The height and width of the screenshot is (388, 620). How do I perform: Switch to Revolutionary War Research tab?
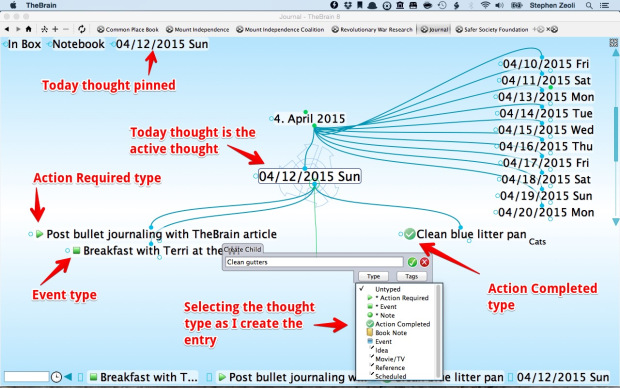[372, 29]
